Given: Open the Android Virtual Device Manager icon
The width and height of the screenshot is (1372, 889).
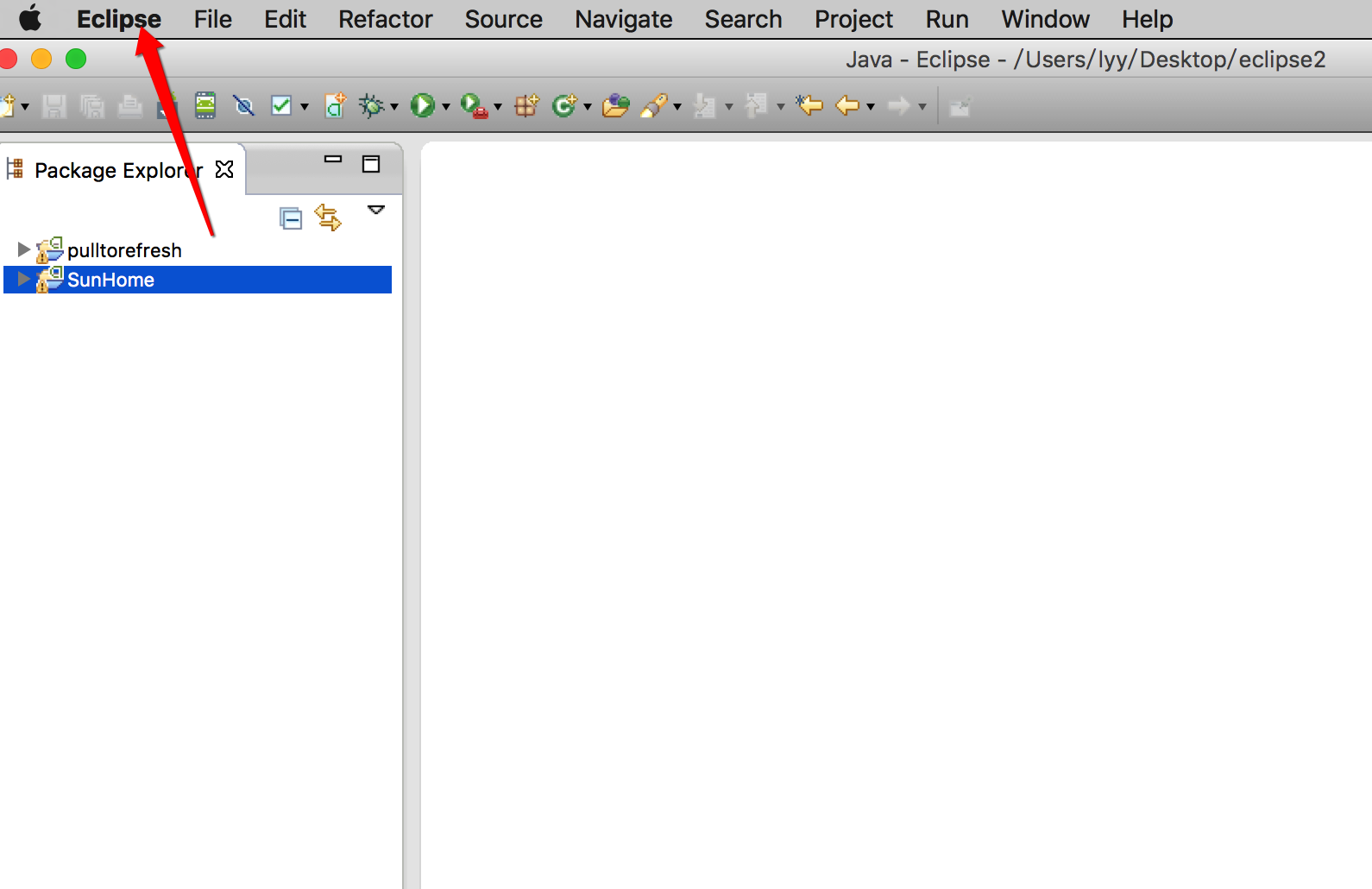Looking at the screenshot, I should point(205,105).
